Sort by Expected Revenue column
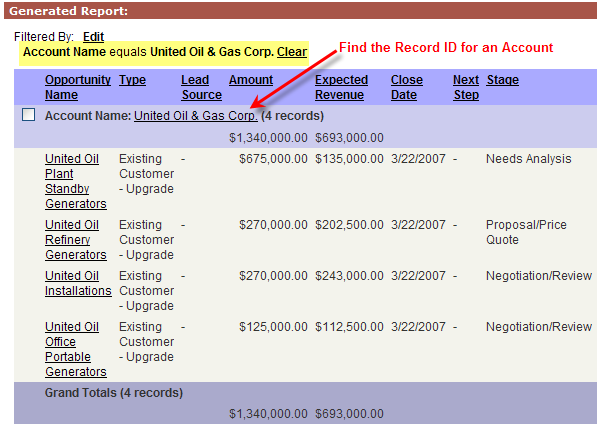 [x=342, y=87]
